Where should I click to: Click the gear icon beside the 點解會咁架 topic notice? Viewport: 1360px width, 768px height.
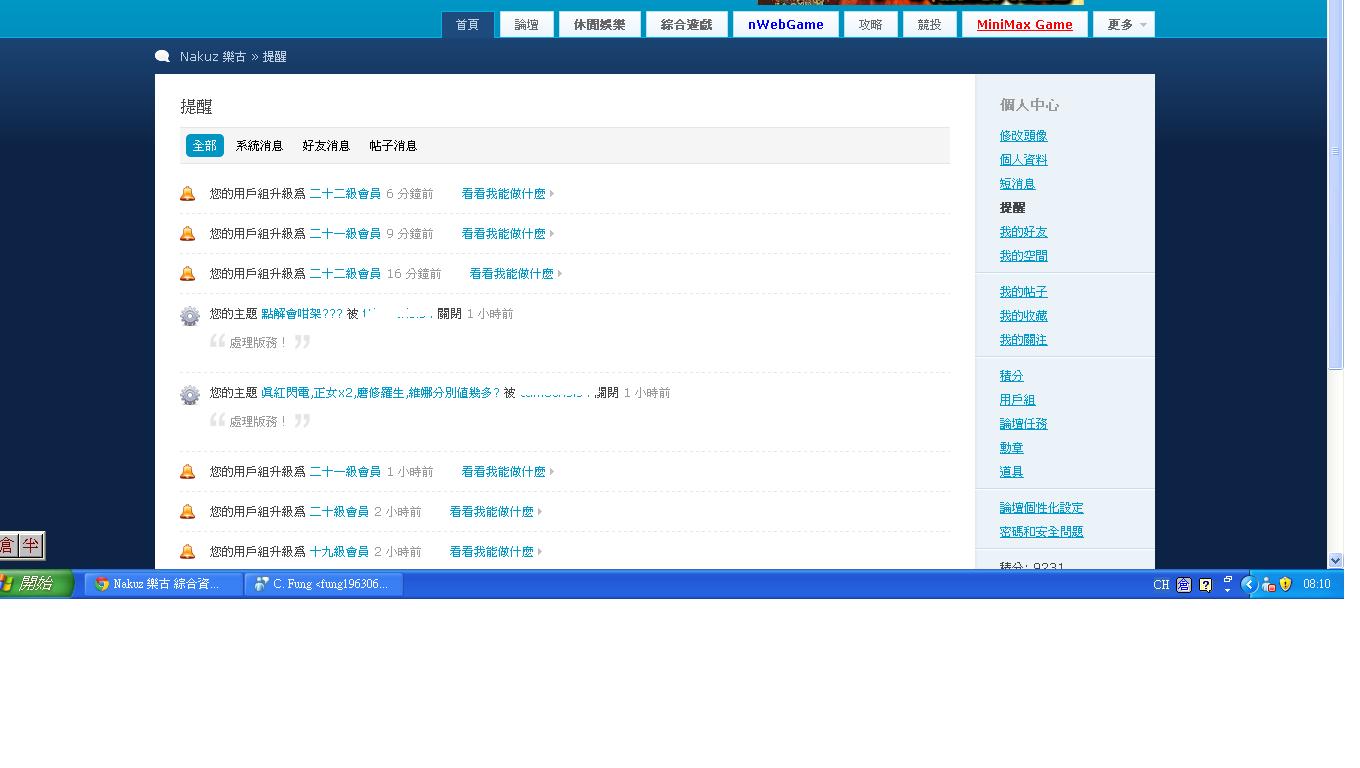coord(189,316)
